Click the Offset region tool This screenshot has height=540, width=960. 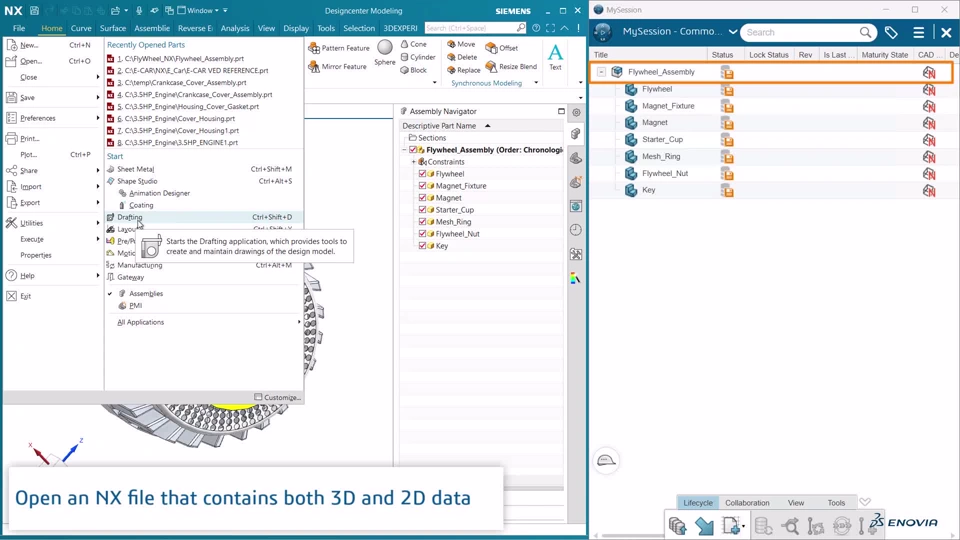click(x=501, y=48)
